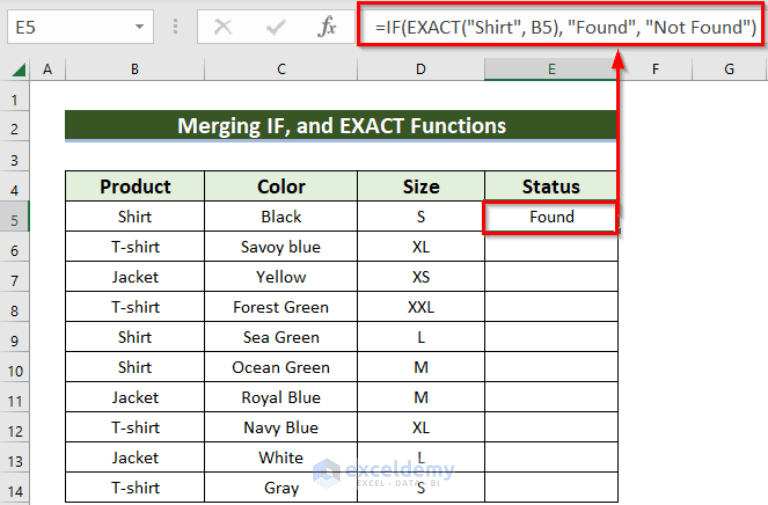Select the 'XXL' size cell

pos(421,307)
